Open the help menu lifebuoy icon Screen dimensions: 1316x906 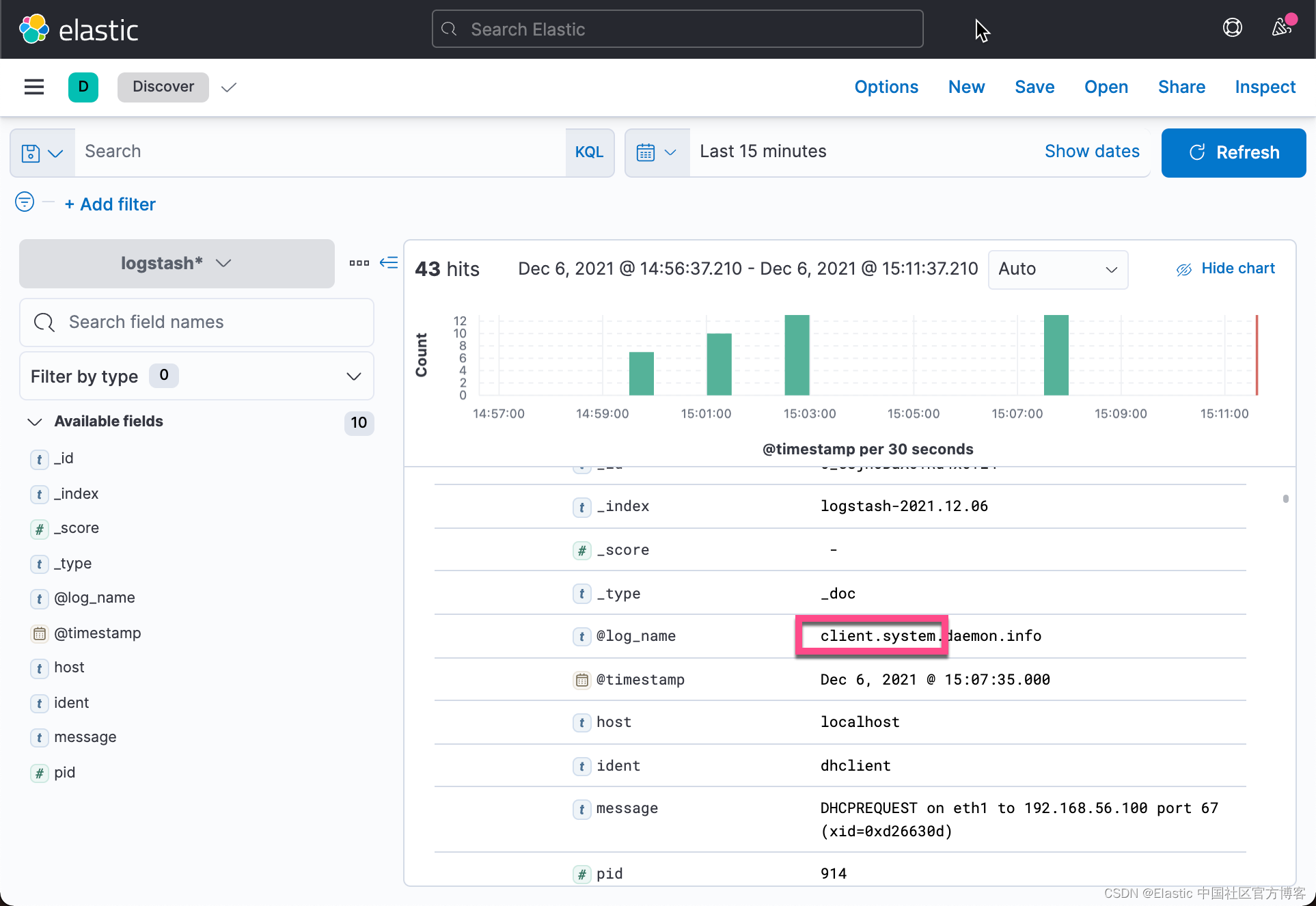click(x=1232, y=28)
